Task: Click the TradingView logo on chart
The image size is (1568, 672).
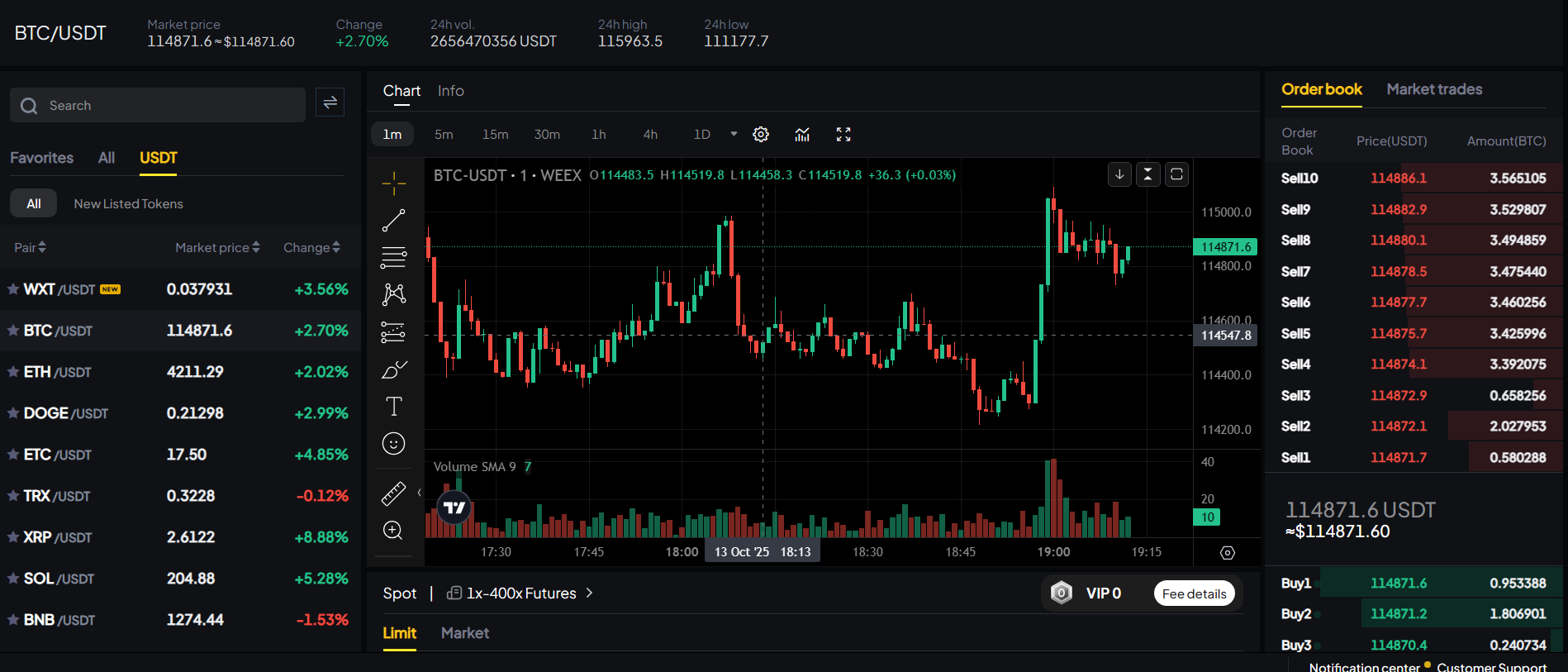Action: [454, 508]
